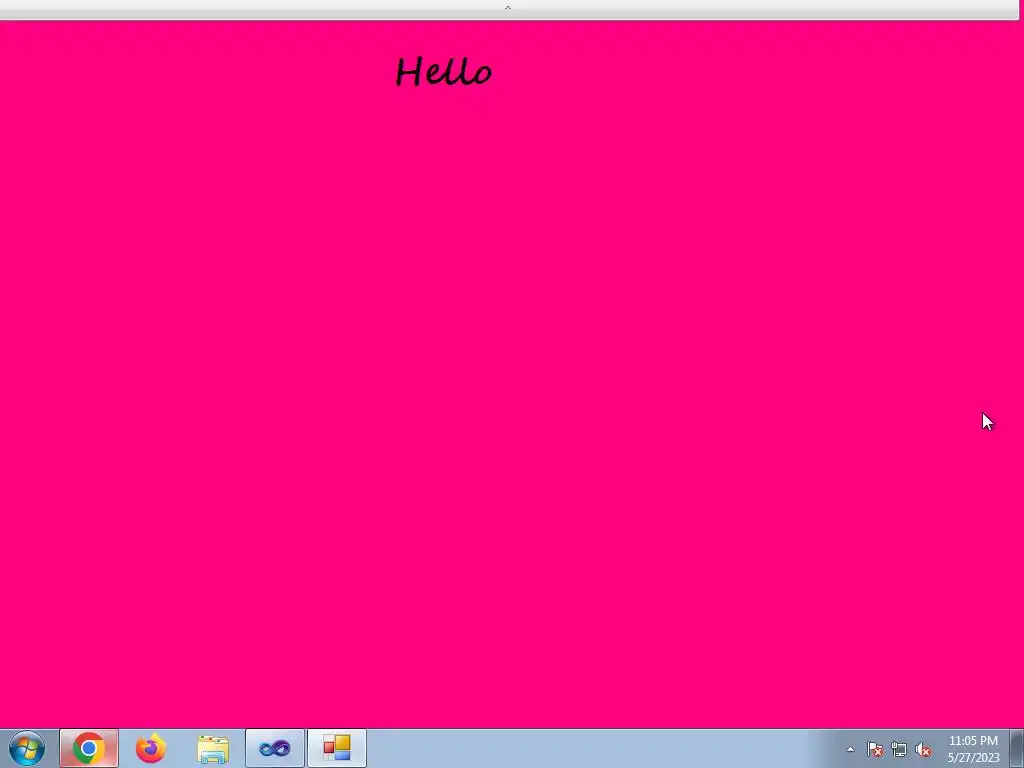Open the Windows Start menu orb

click(x=27, y=748)
